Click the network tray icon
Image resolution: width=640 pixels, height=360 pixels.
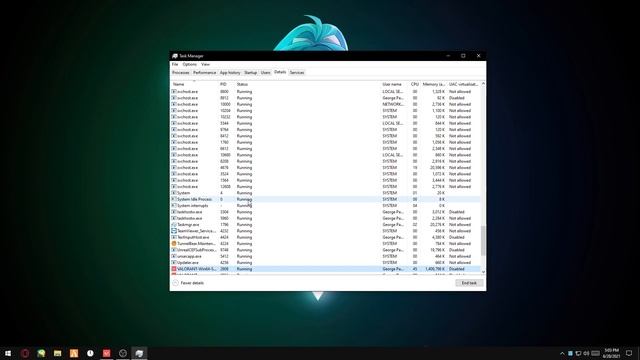click(x=578, y=353)
